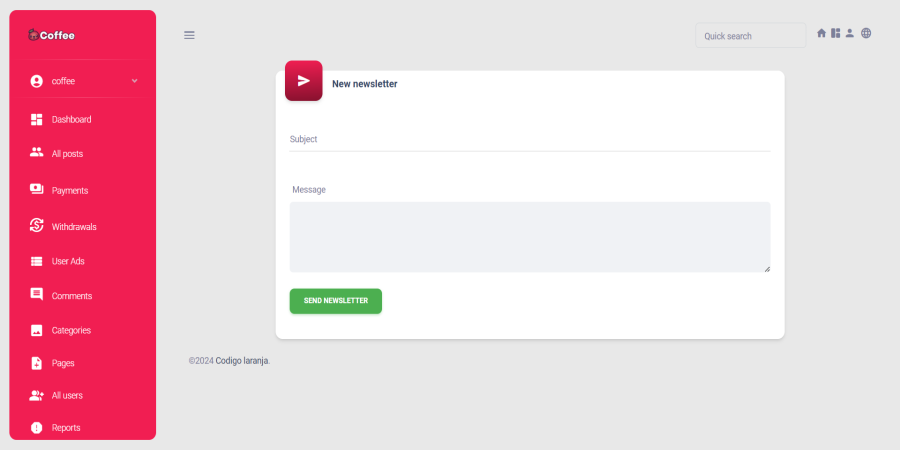Select Withdrawals in the sidebar
The width and height of the screenshot is (900, 450).
point(74,227)
